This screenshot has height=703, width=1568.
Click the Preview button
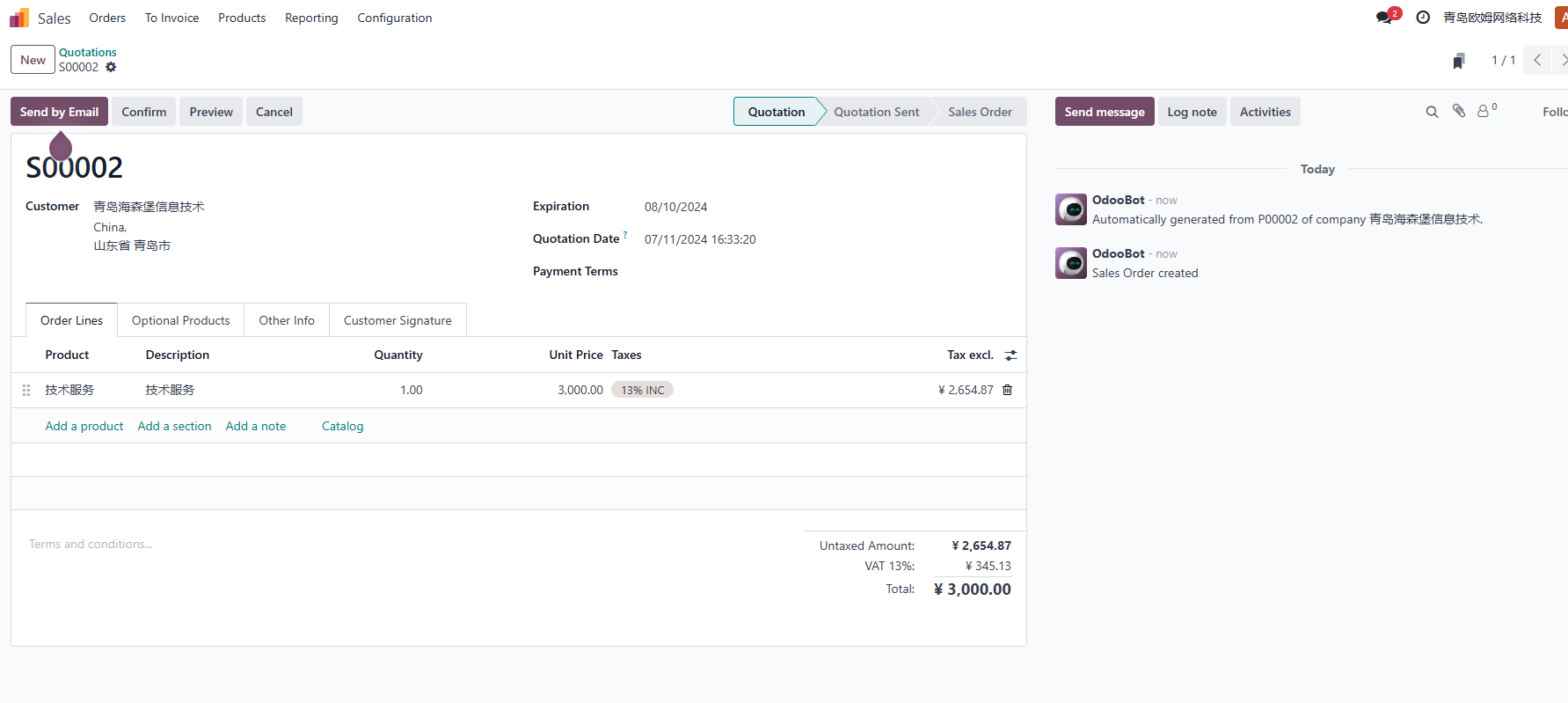(x=211, y=112)
